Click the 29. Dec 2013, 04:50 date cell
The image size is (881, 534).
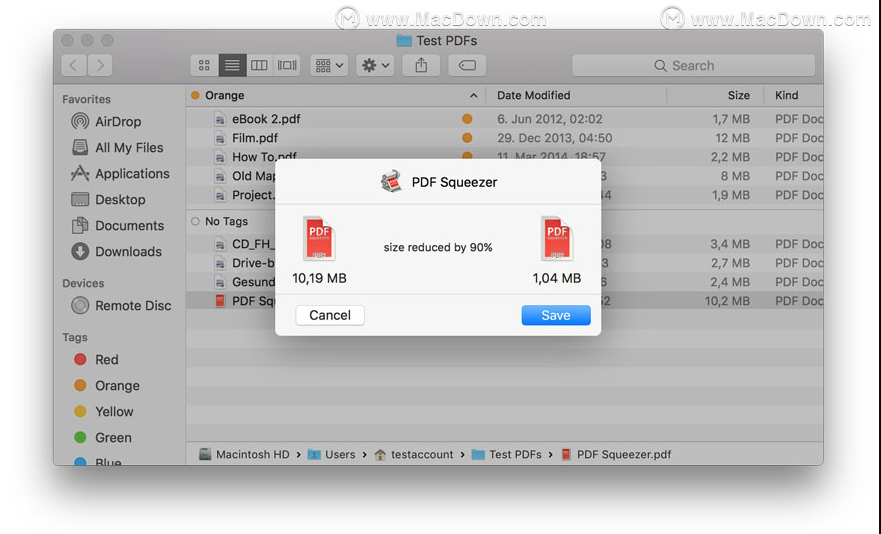point(555,138)
